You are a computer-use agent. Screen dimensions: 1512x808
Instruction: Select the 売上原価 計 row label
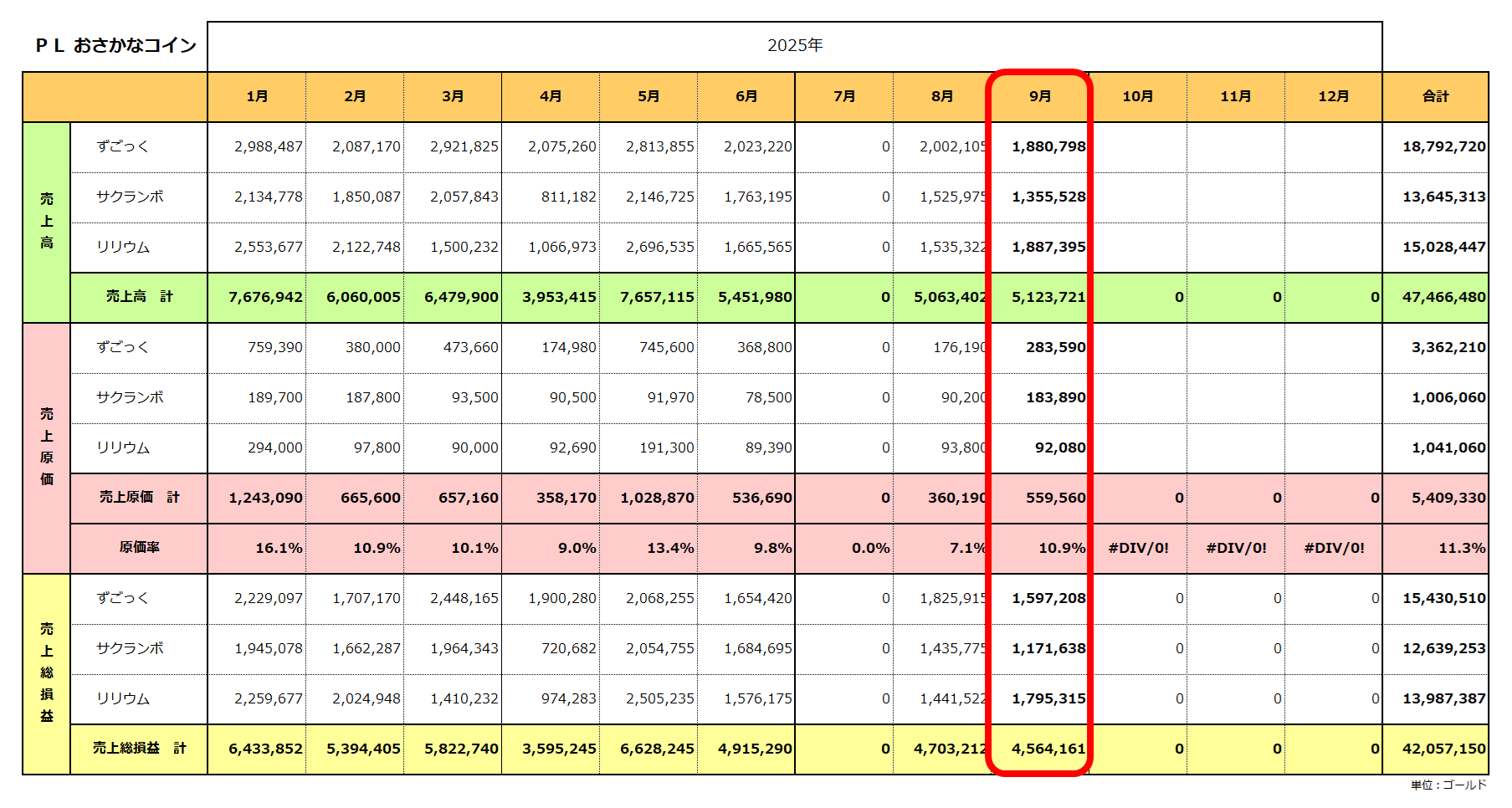(139, 498)
